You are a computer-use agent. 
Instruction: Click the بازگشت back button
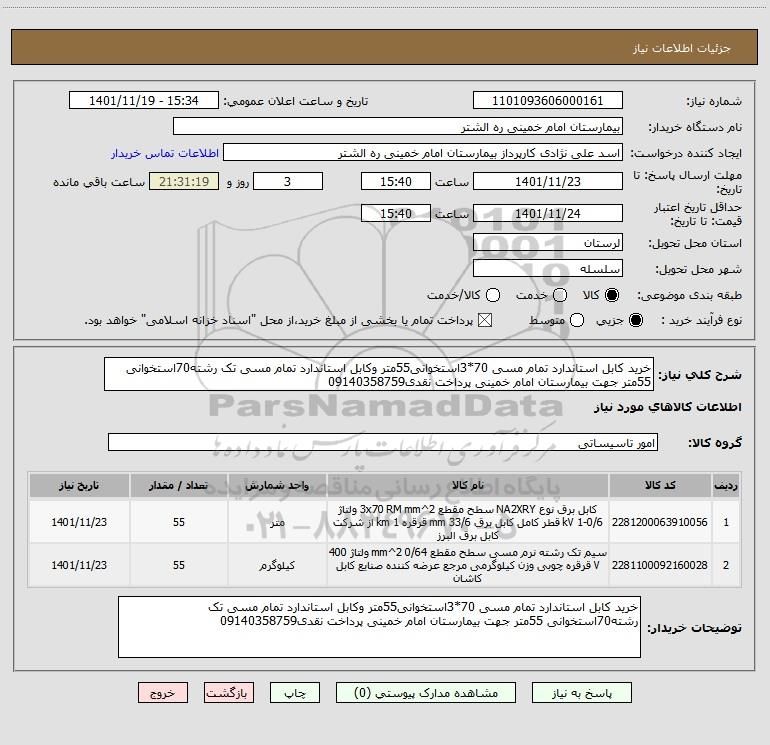coord(229,692)
